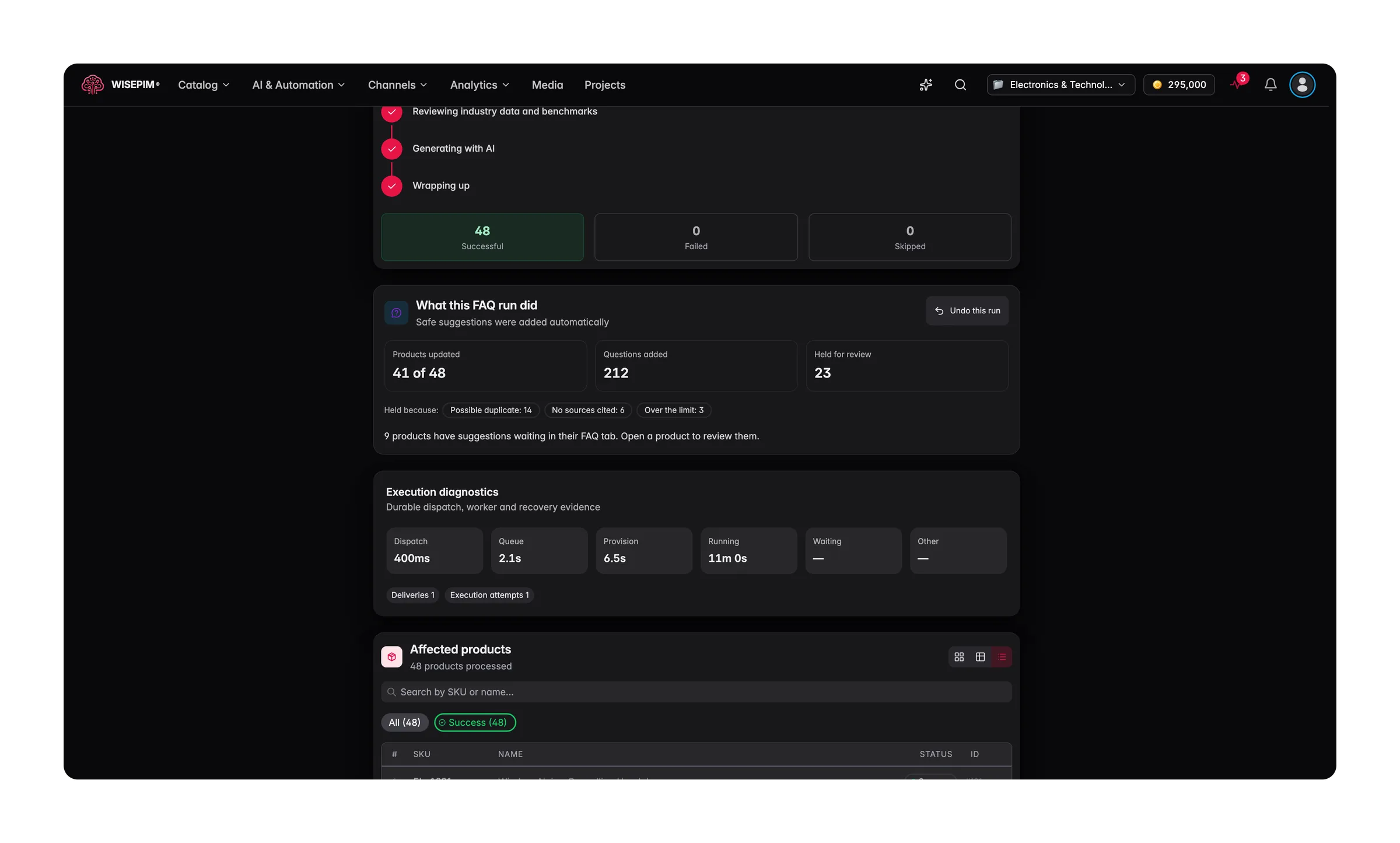The width and height of the screenshot is (1400, 843).
Task: Open the user profile avatar
Action: click(1302, 85)
